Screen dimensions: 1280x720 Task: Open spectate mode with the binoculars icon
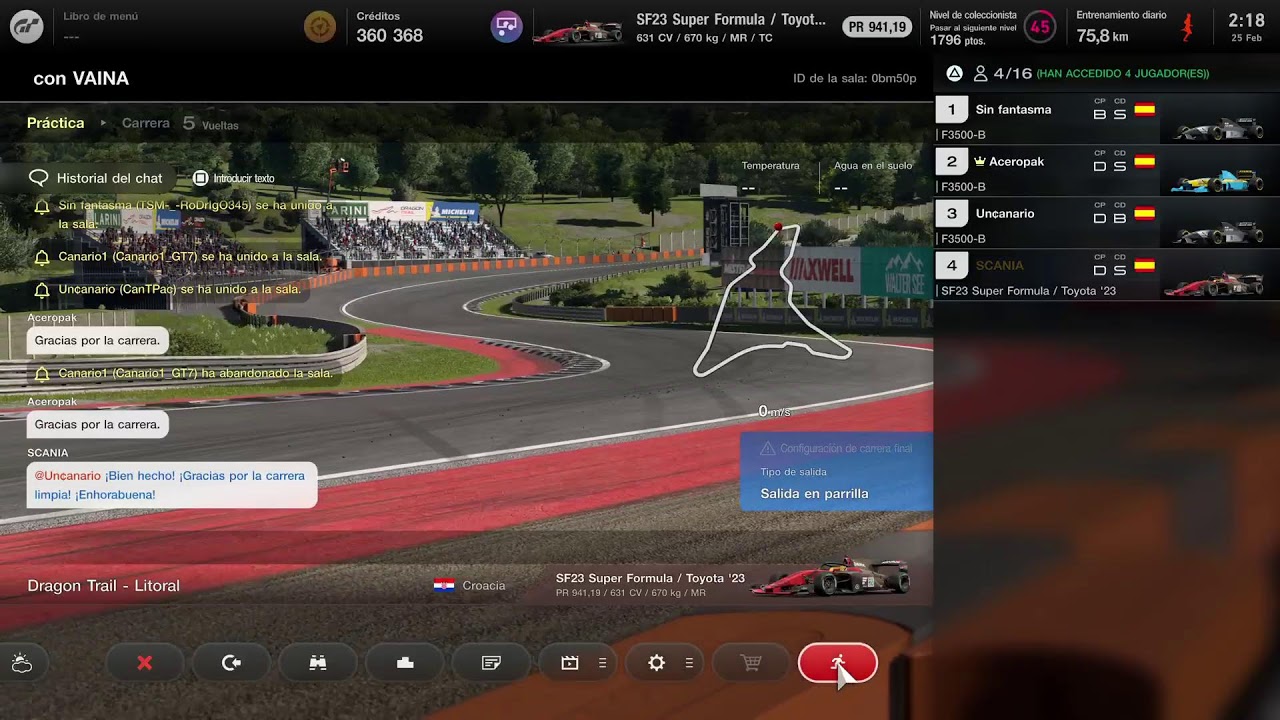[318, 663]
